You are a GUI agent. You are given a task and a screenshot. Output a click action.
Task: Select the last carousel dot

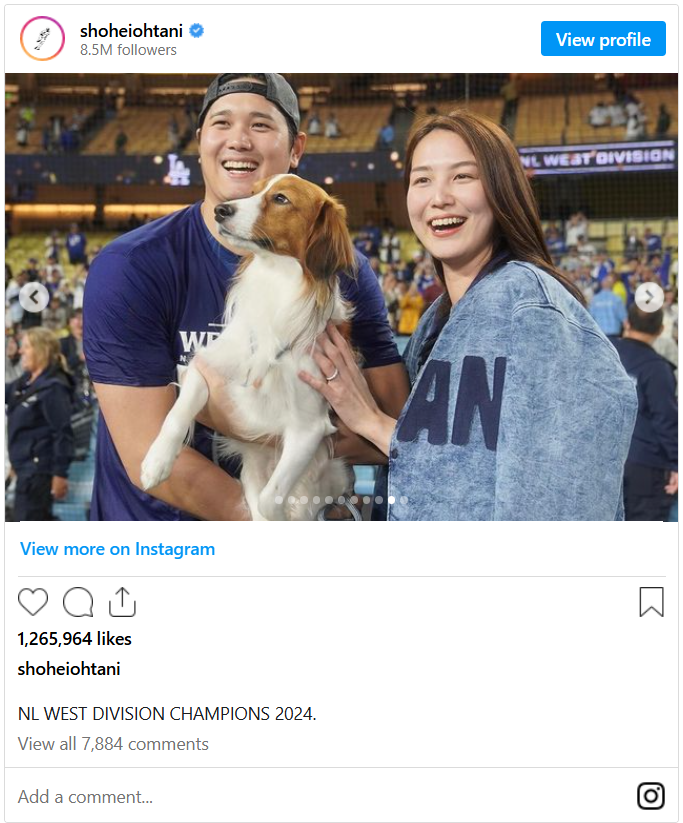tap(403, 499)
